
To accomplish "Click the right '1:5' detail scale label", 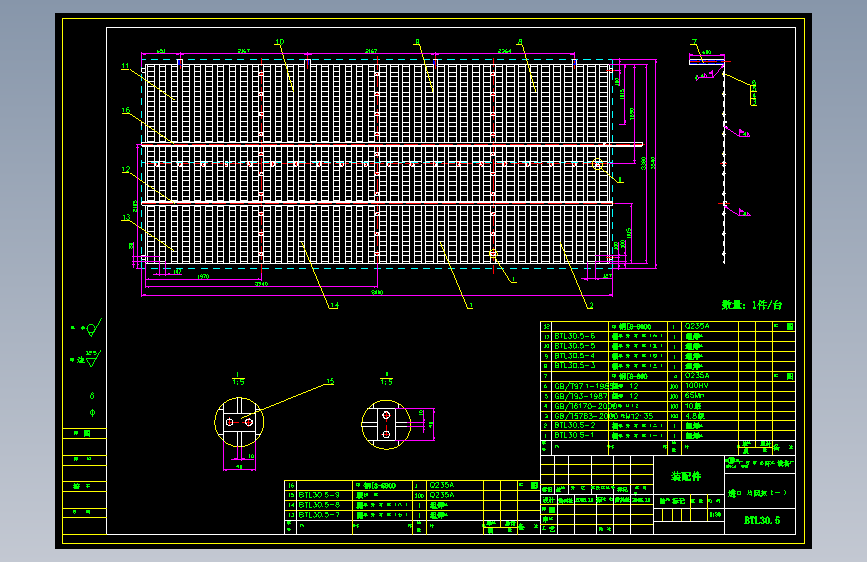I will pos(387,382).
